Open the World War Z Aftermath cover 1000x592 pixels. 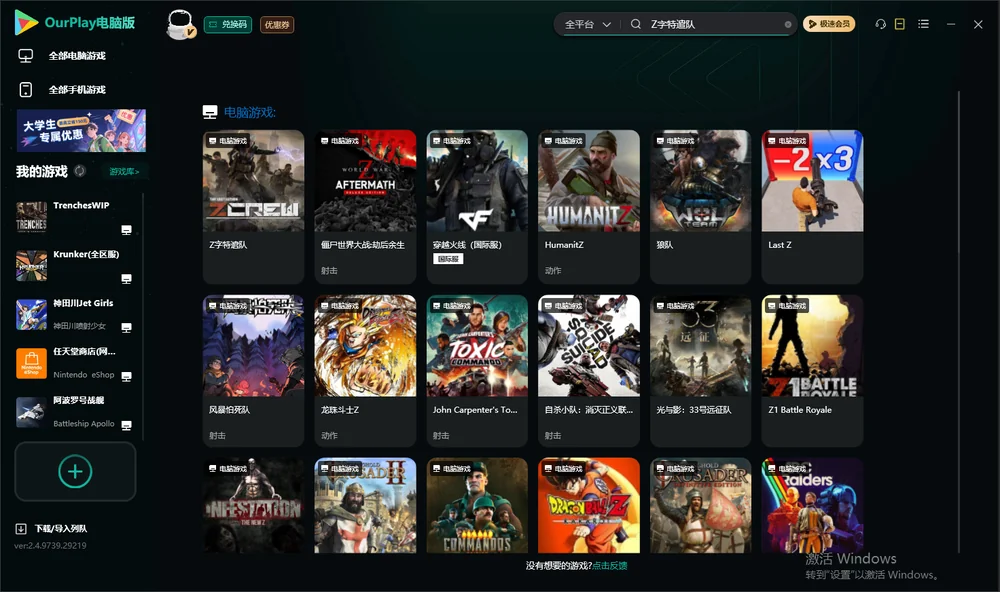[365, 181]
